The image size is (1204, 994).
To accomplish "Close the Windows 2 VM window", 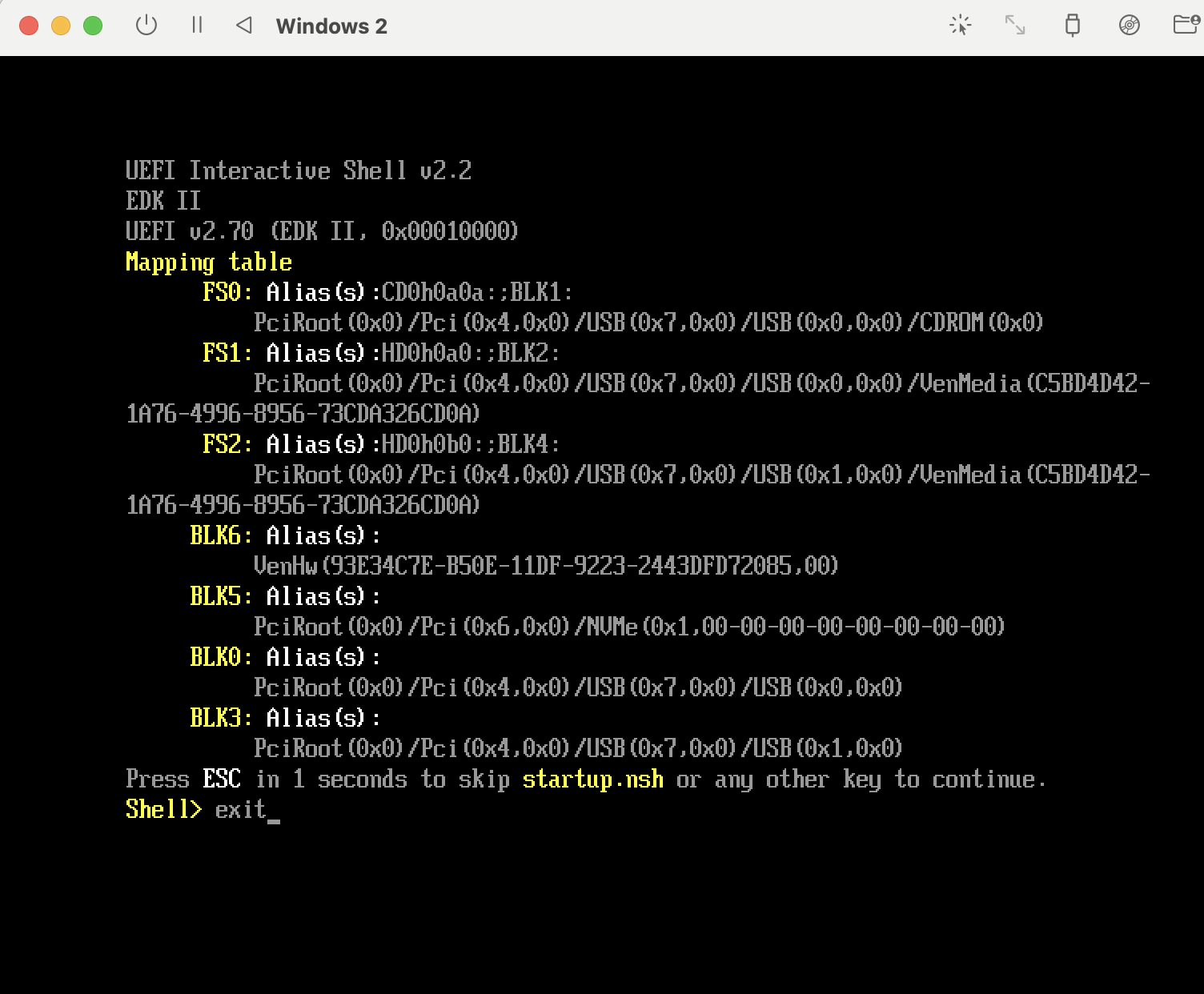I will [x=29, y=26].
